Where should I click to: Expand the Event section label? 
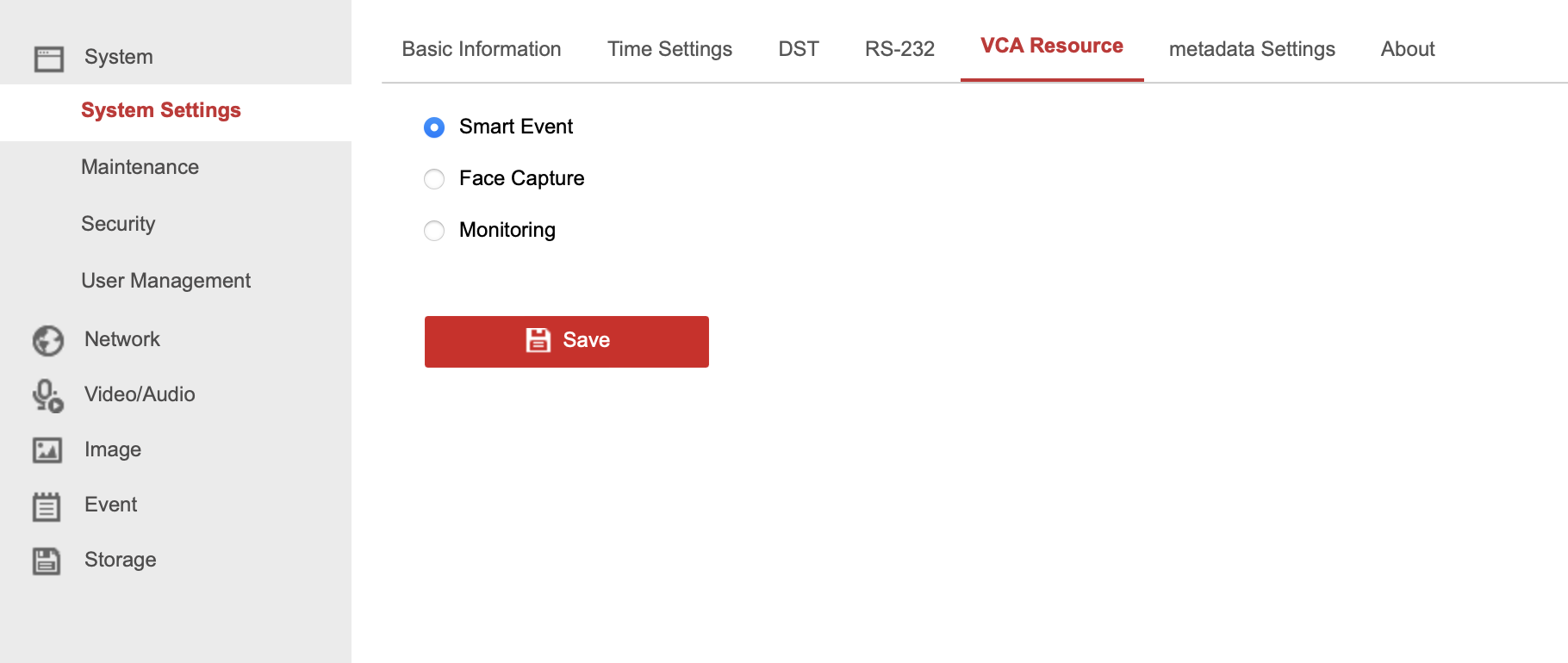tap(111, 505)
